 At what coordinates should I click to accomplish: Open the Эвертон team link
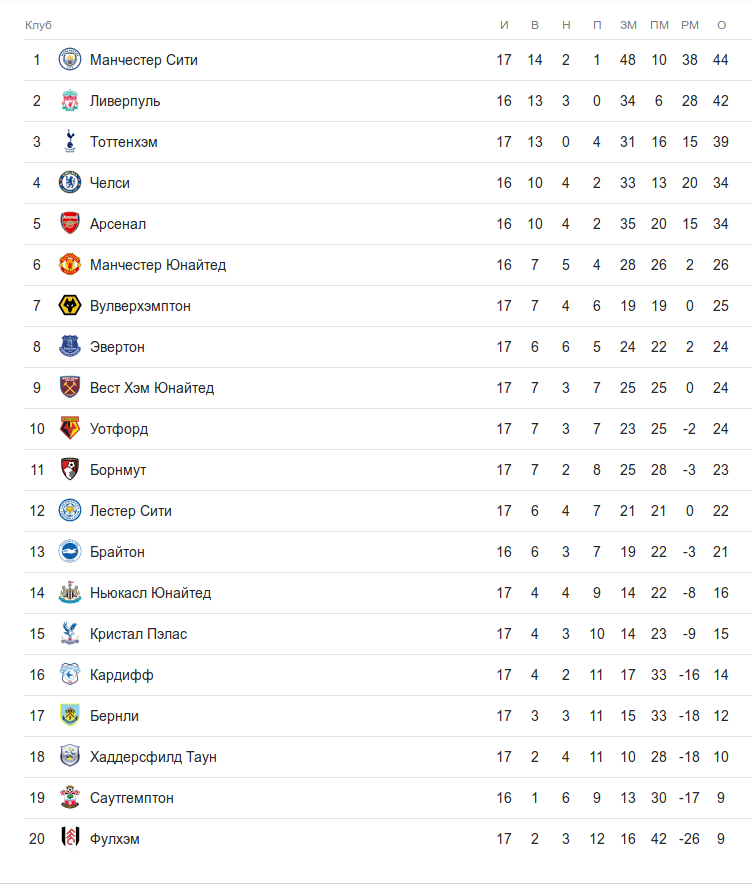click(117, 347)
